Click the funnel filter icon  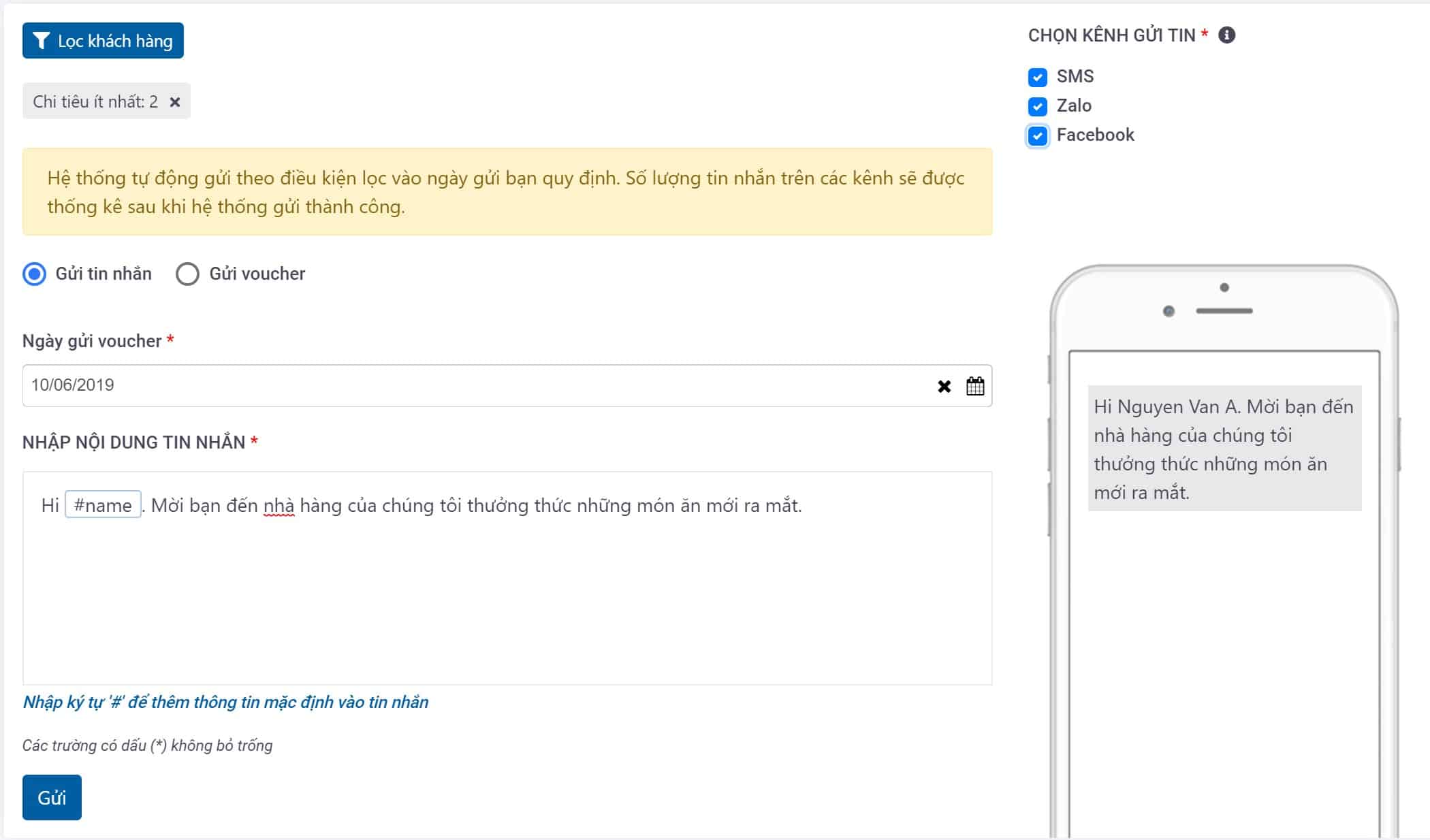41,41
